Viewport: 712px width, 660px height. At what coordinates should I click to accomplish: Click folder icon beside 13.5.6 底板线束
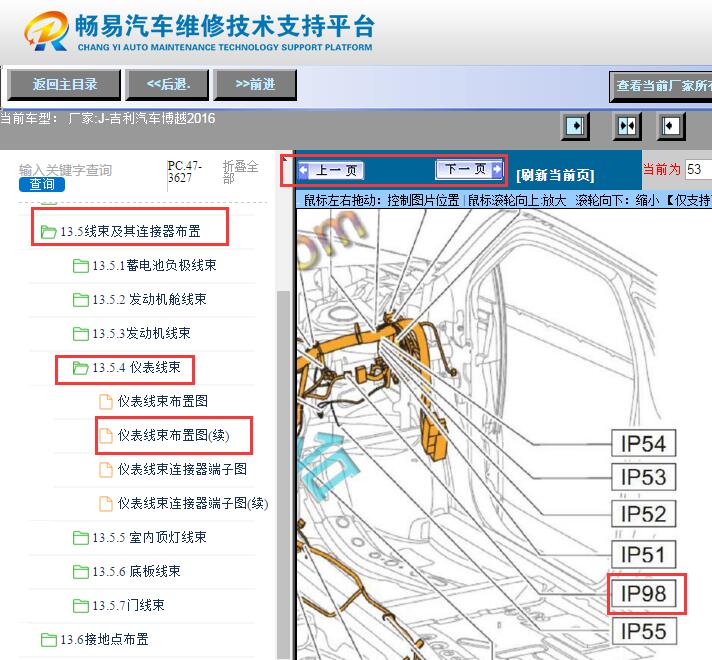pos(80,572)
